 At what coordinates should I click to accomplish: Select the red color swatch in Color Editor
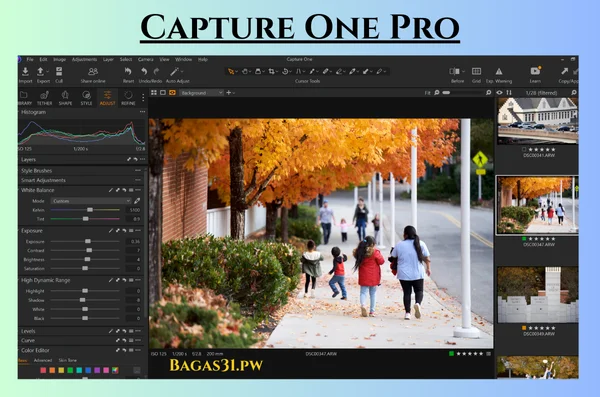pyautogui.click(x=43, y=370)
